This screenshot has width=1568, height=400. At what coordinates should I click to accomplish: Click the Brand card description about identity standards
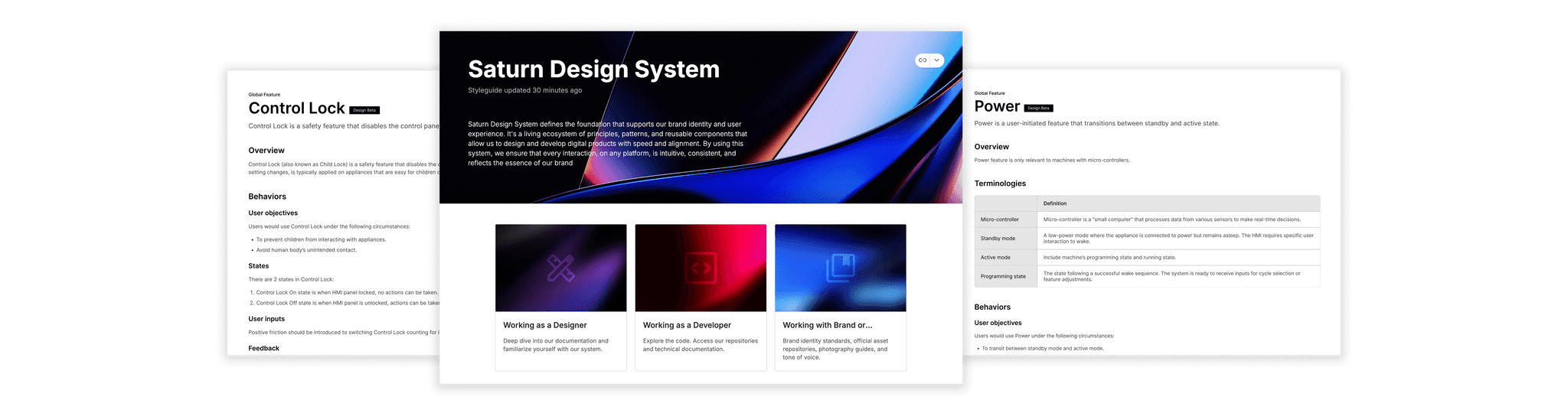[x=835, y=349]
